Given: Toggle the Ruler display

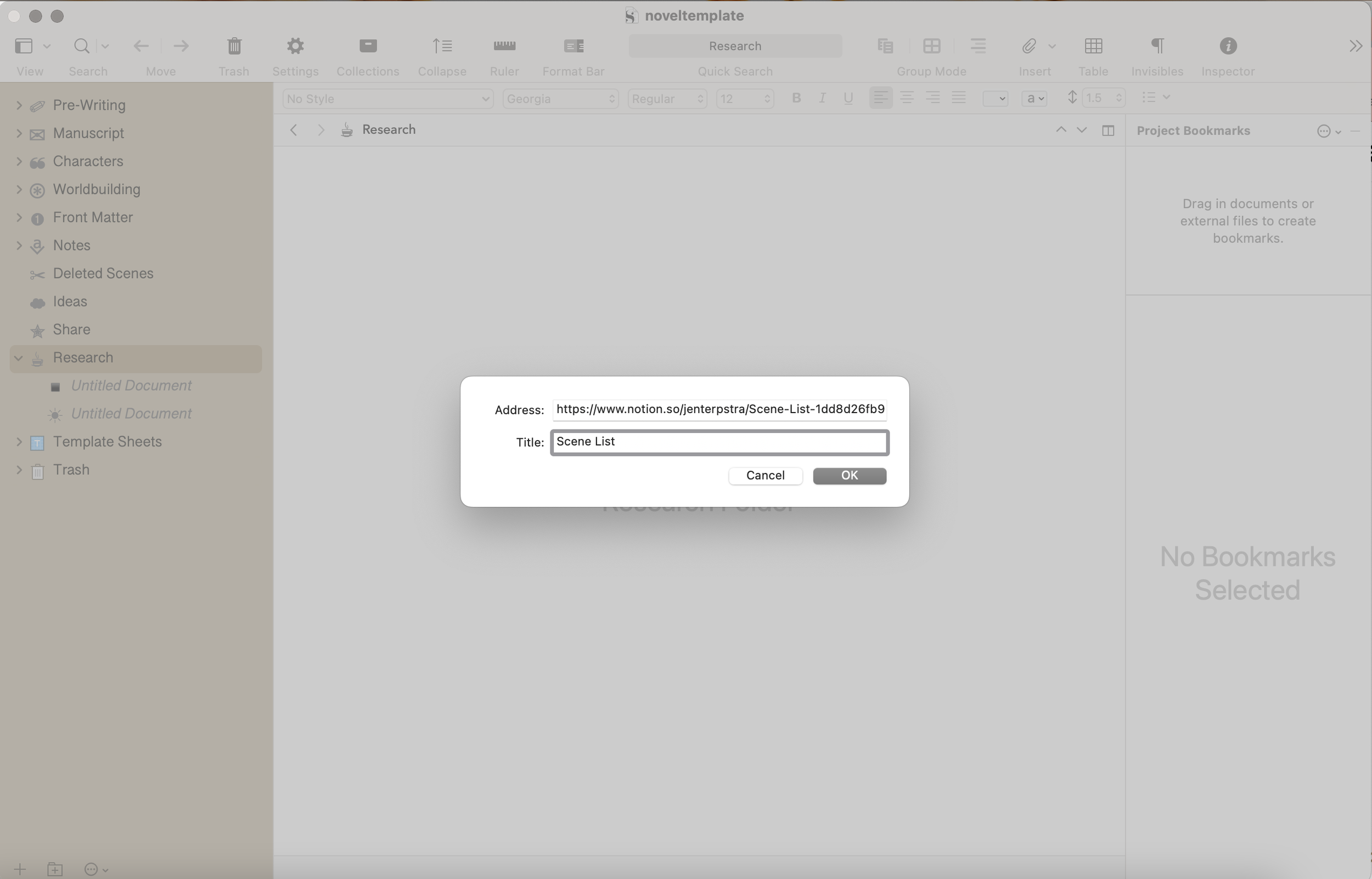Looking at the screenshot, I should pyautogui.click(x=504, y=46).
